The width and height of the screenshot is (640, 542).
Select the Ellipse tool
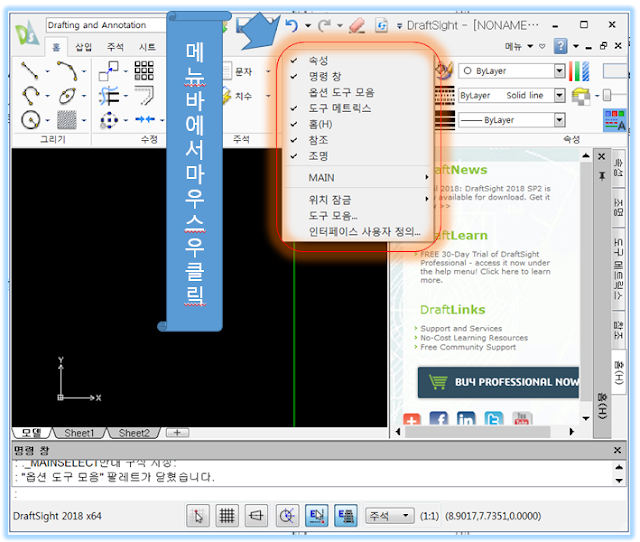pyautogui.click(x=67, y=96)
